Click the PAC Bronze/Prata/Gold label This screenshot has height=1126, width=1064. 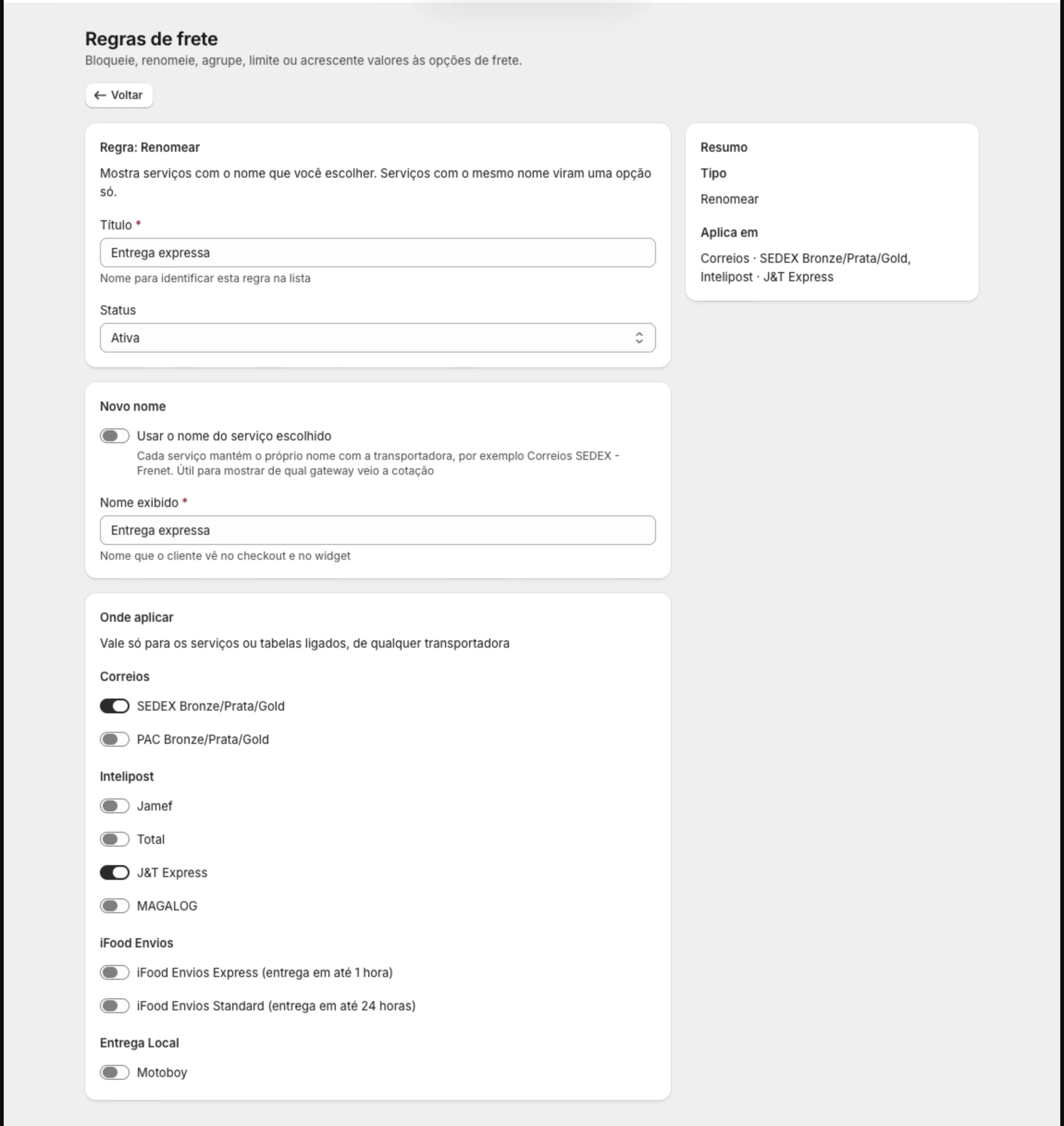(x=203, y=740)
